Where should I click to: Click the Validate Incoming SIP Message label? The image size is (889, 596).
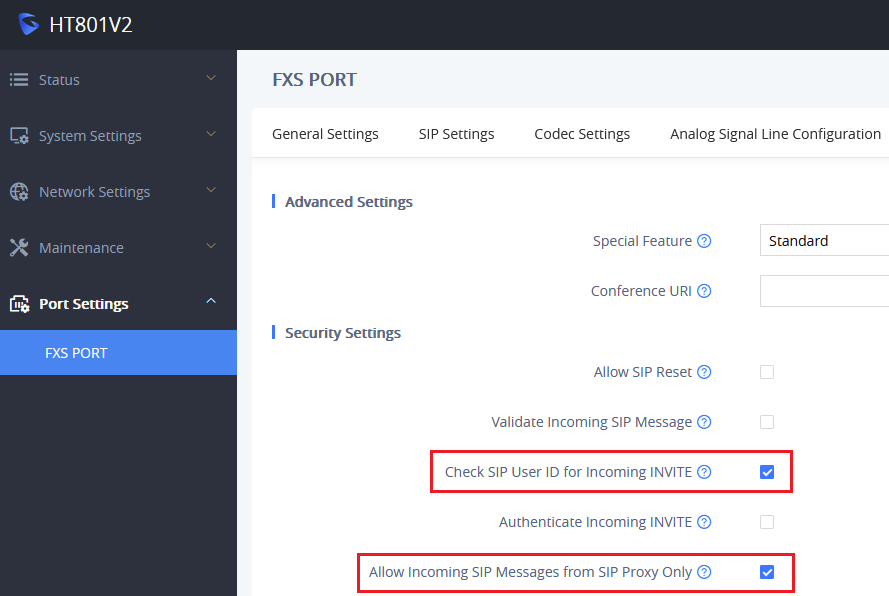pyautogui.click(x=591, y=422)
